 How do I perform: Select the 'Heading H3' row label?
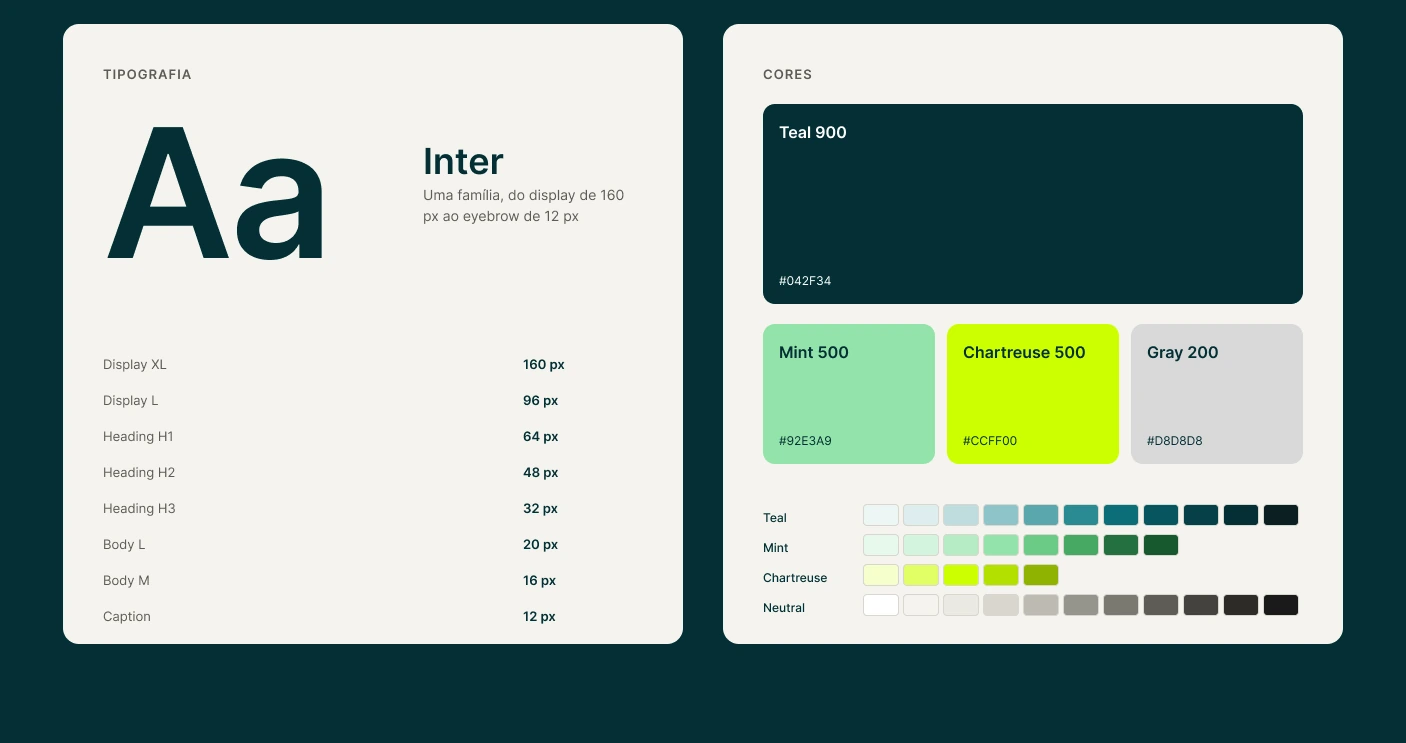point(139,509)
